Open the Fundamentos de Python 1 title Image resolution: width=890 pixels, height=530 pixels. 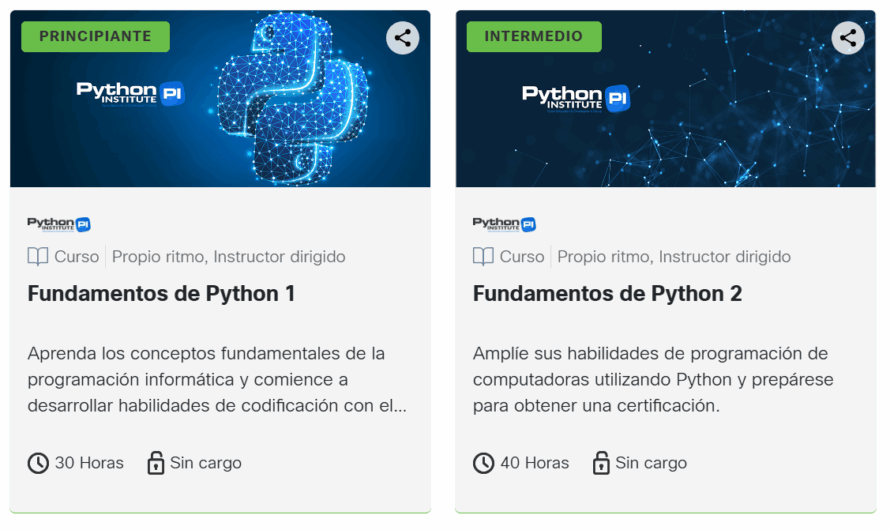click(161, 294)
